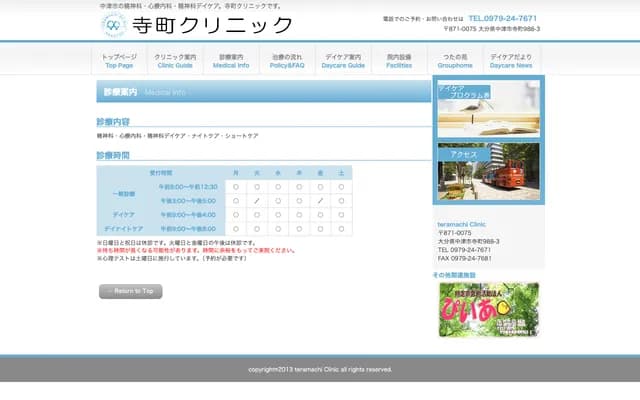This screenshot has height=400, width=640.
Task: Click the 診療時間 section heading
Action: pos(113,155)
